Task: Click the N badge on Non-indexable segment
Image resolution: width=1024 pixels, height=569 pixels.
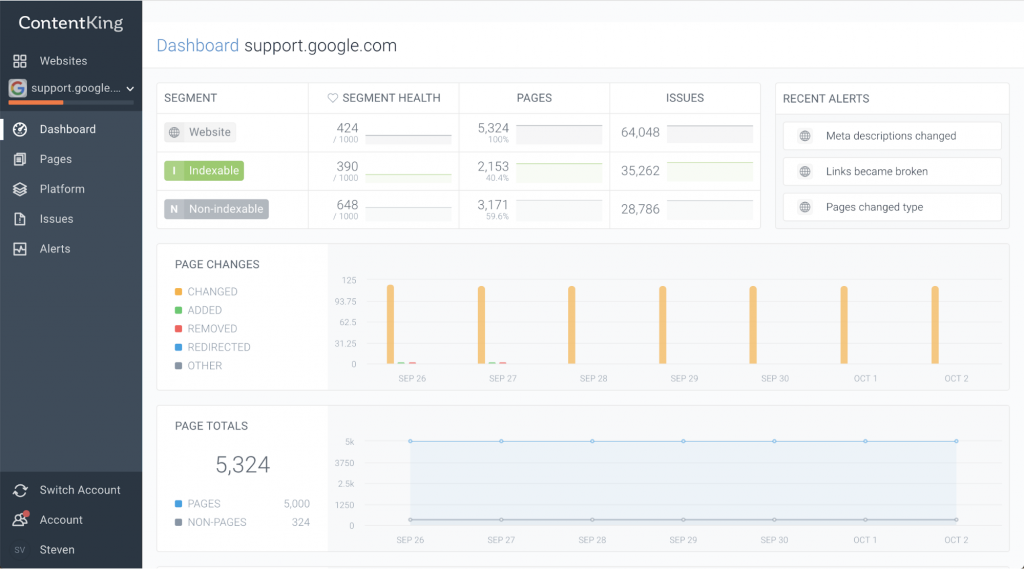Action: coord(174,209)
